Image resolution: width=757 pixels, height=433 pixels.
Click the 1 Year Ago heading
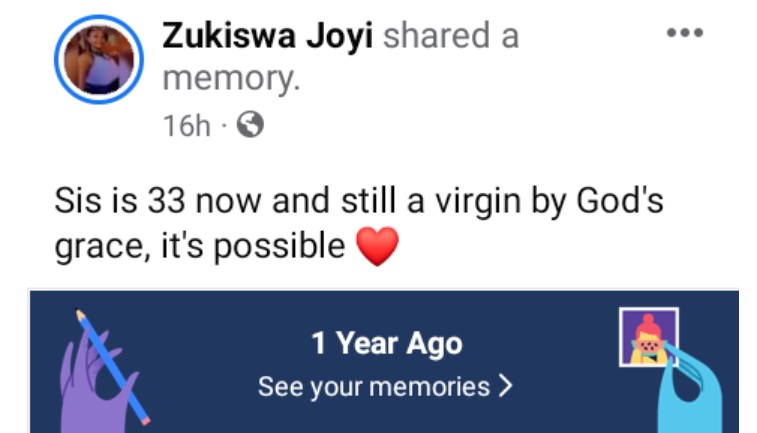[x=387, y=344]
